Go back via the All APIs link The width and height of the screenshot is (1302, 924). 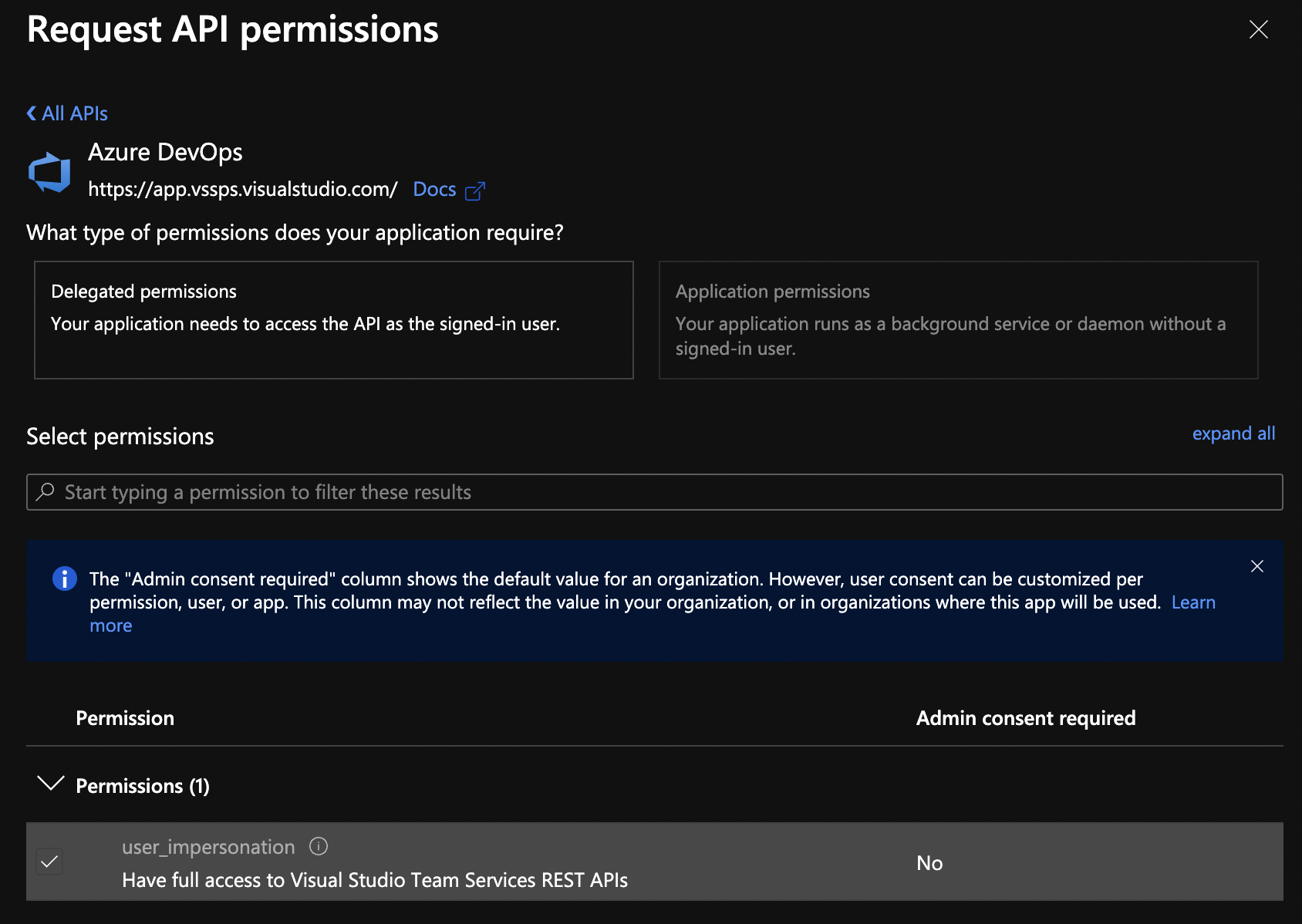coord(68,113)
